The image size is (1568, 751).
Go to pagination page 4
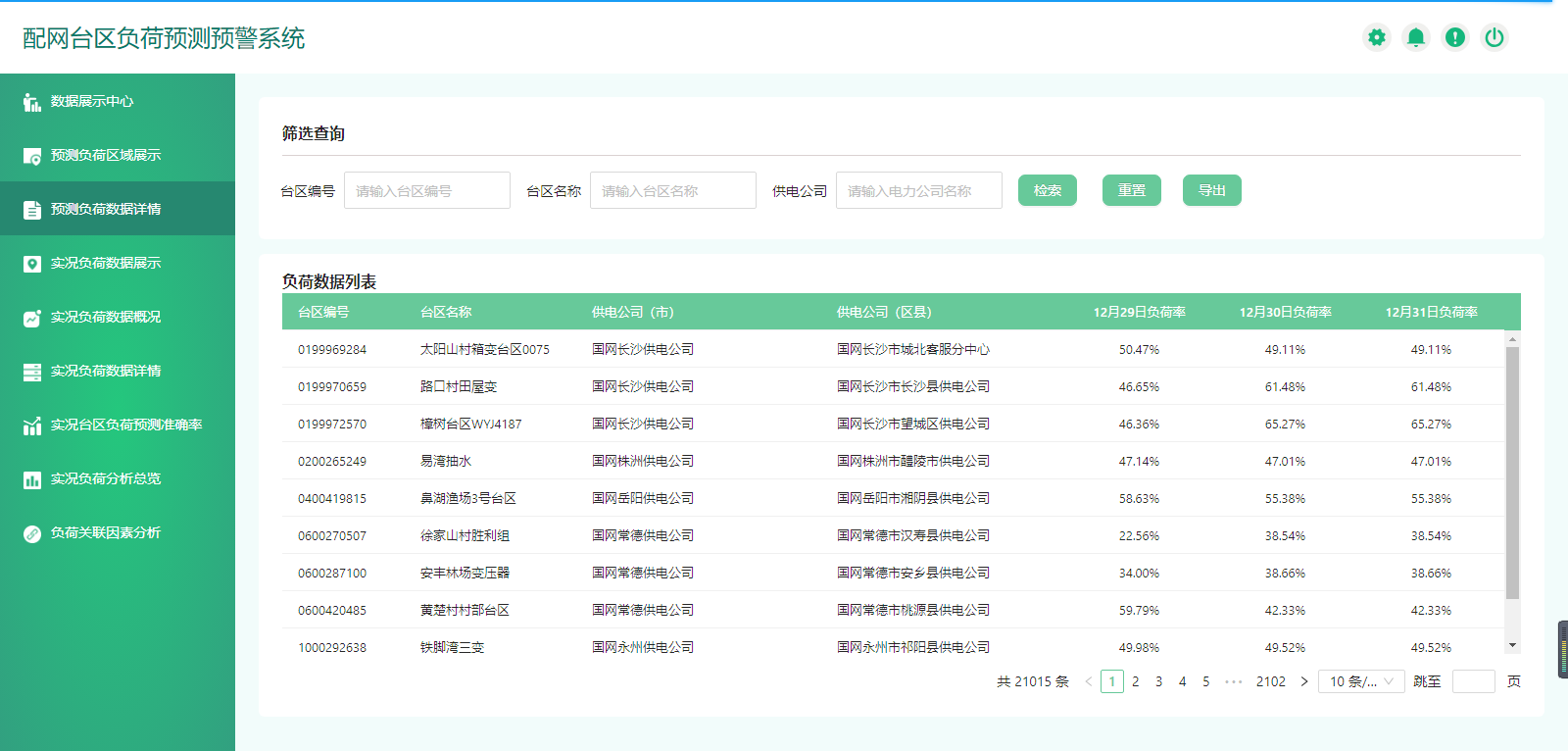(1183, 681)
